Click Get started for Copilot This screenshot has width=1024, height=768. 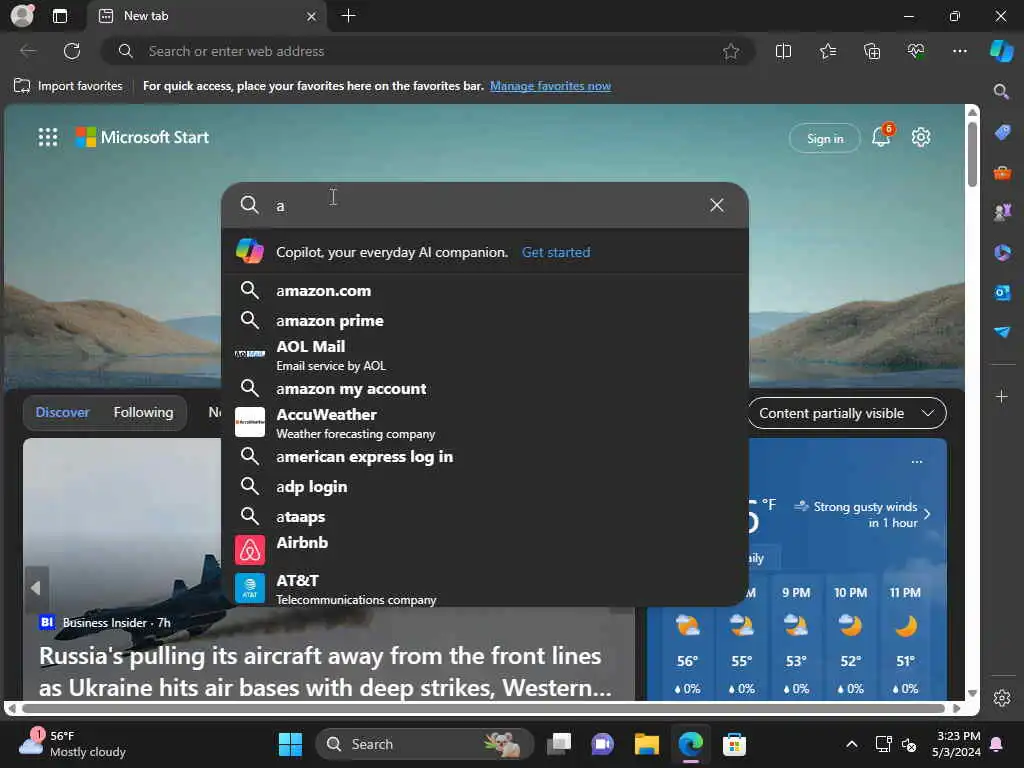[x=556, y=252]
